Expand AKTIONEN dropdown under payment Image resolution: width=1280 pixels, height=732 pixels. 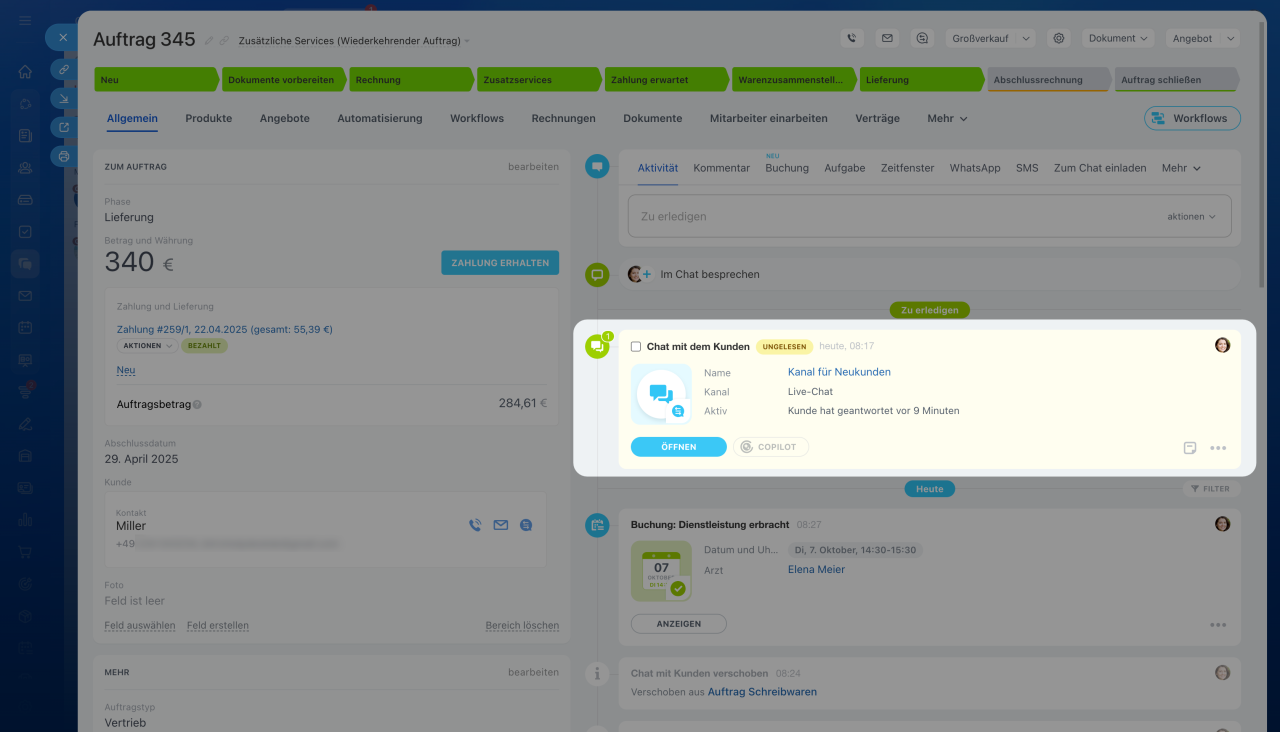pyautogui.click(x=147, y=346)
